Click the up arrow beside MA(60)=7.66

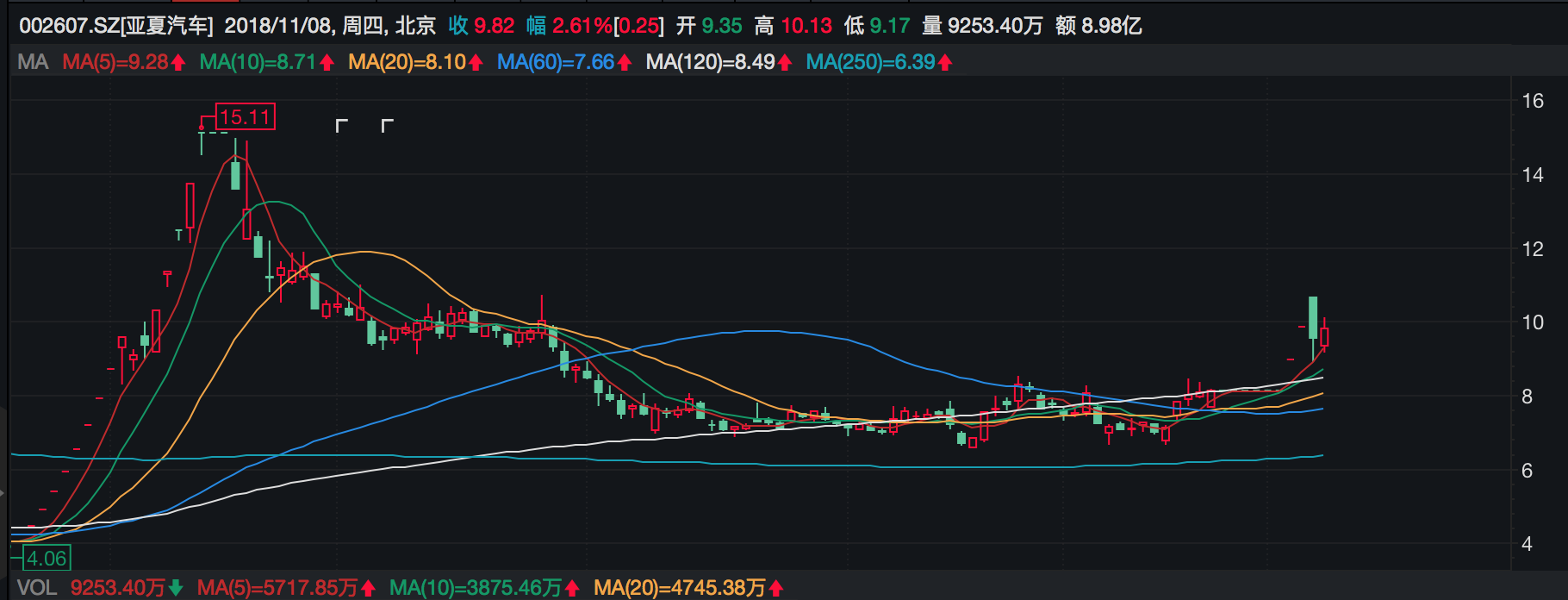point(625,62)
